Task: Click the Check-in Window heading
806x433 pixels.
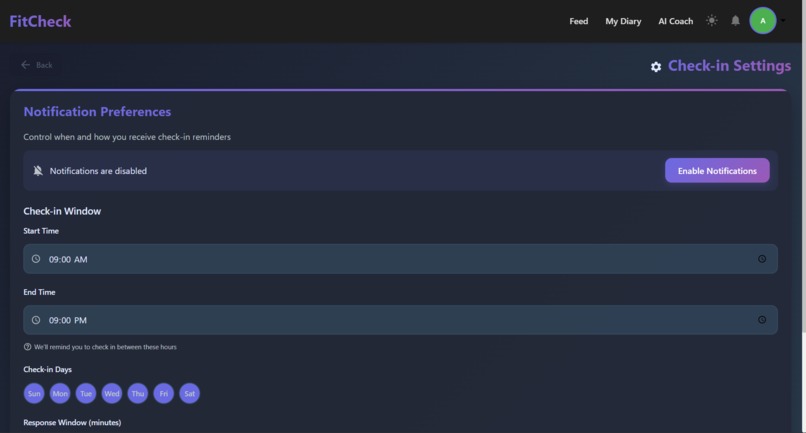Action: (62, 211)
